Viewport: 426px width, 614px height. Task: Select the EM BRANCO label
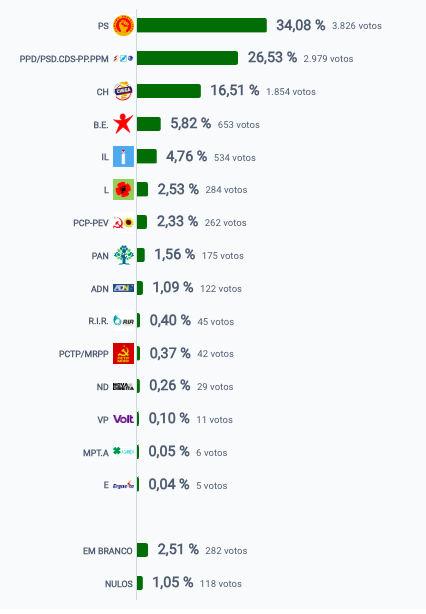[108, 551]
